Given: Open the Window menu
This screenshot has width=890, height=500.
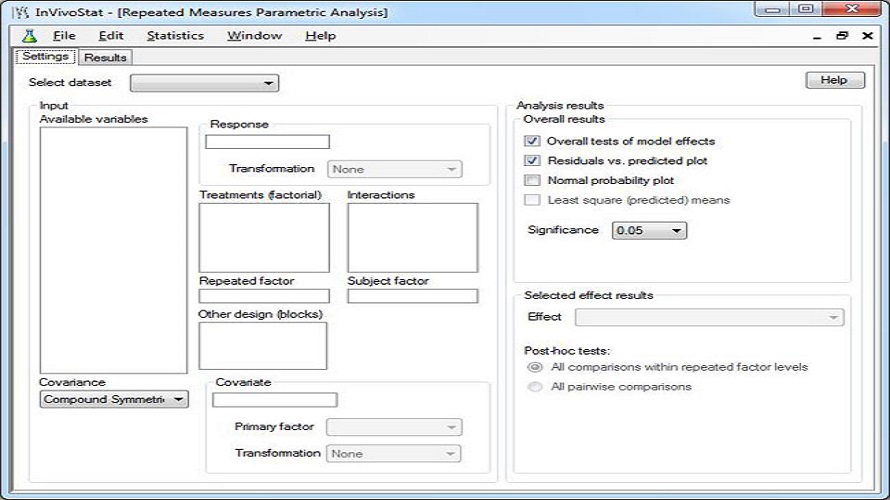Looking at the screenshot, I should pyautogui.click(x=254, y=36).
